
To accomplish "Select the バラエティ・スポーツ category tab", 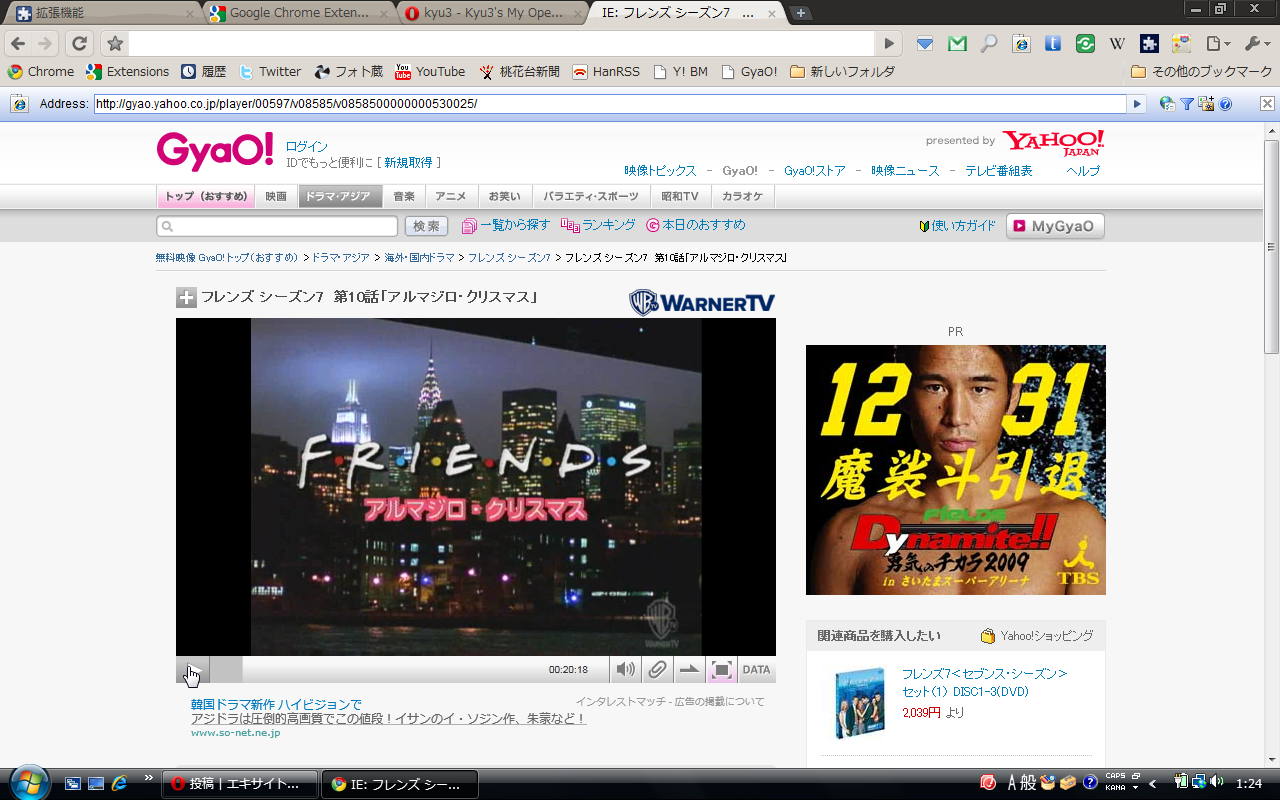I will point(591,196).
